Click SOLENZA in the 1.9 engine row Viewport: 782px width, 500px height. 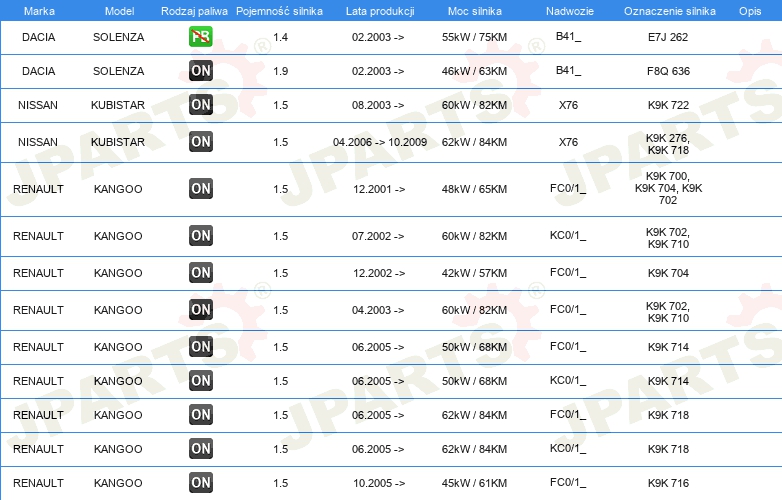click(x=118, y=71)
